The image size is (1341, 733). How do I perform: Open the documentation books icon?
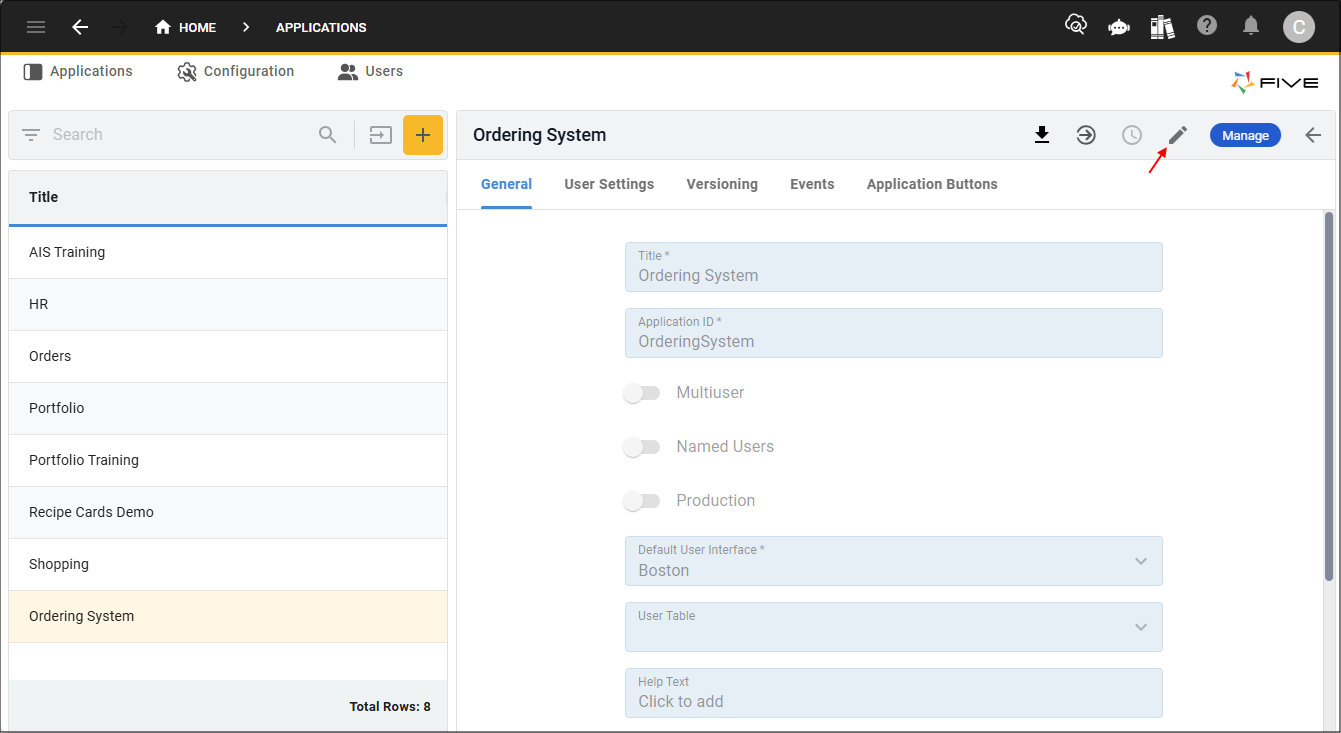(1162, 26)
